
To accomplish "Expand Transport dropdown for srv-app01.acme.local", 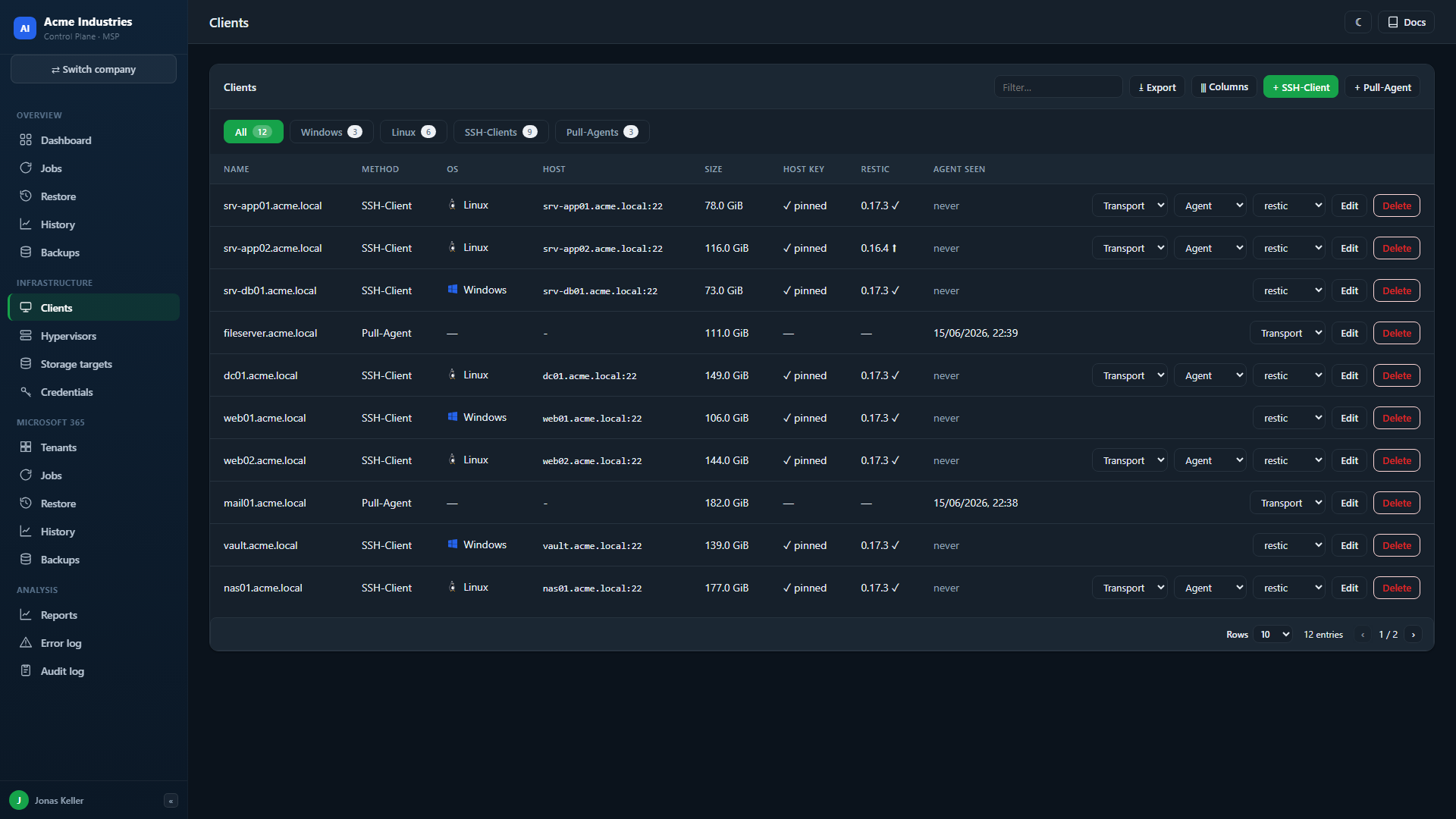I will click(x=1129, y=206).
